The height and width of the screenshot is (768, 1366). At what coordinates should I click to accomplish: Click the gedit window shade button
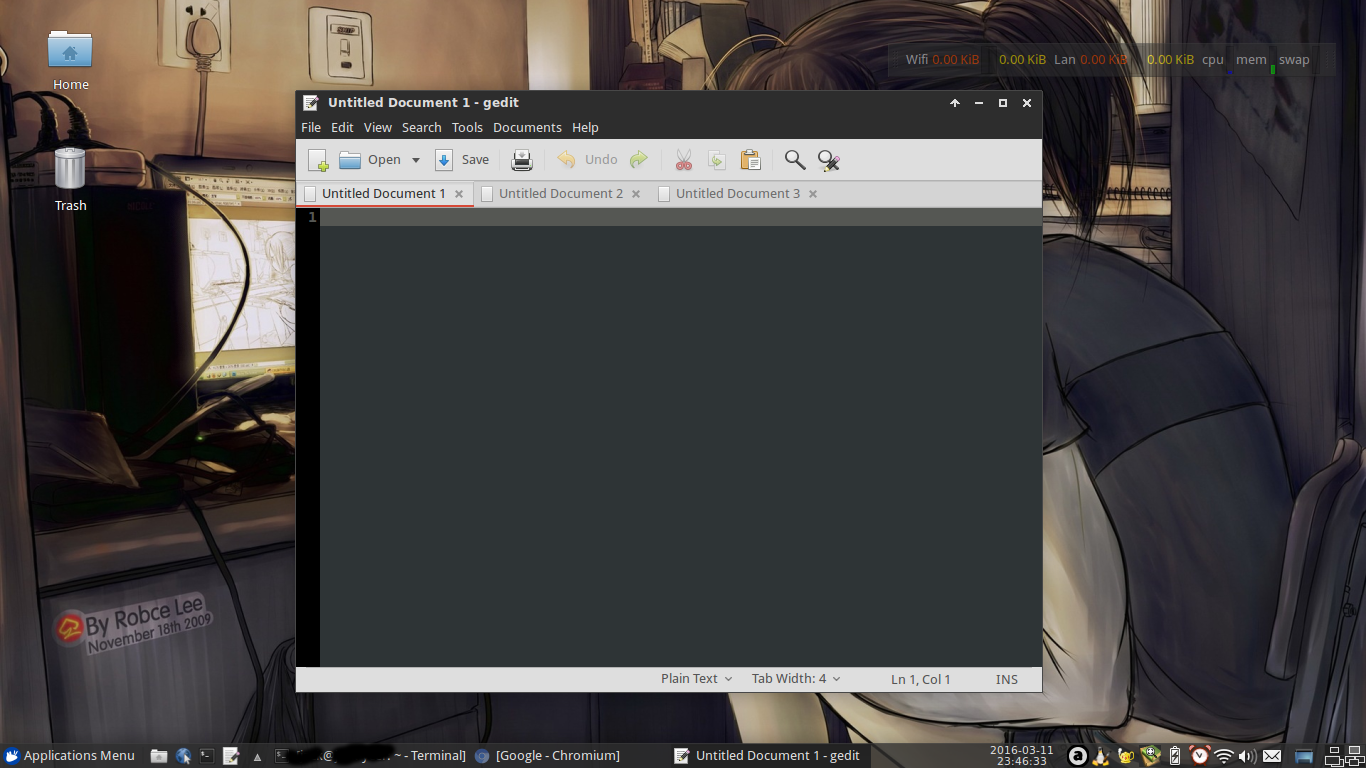click(955, 102)
